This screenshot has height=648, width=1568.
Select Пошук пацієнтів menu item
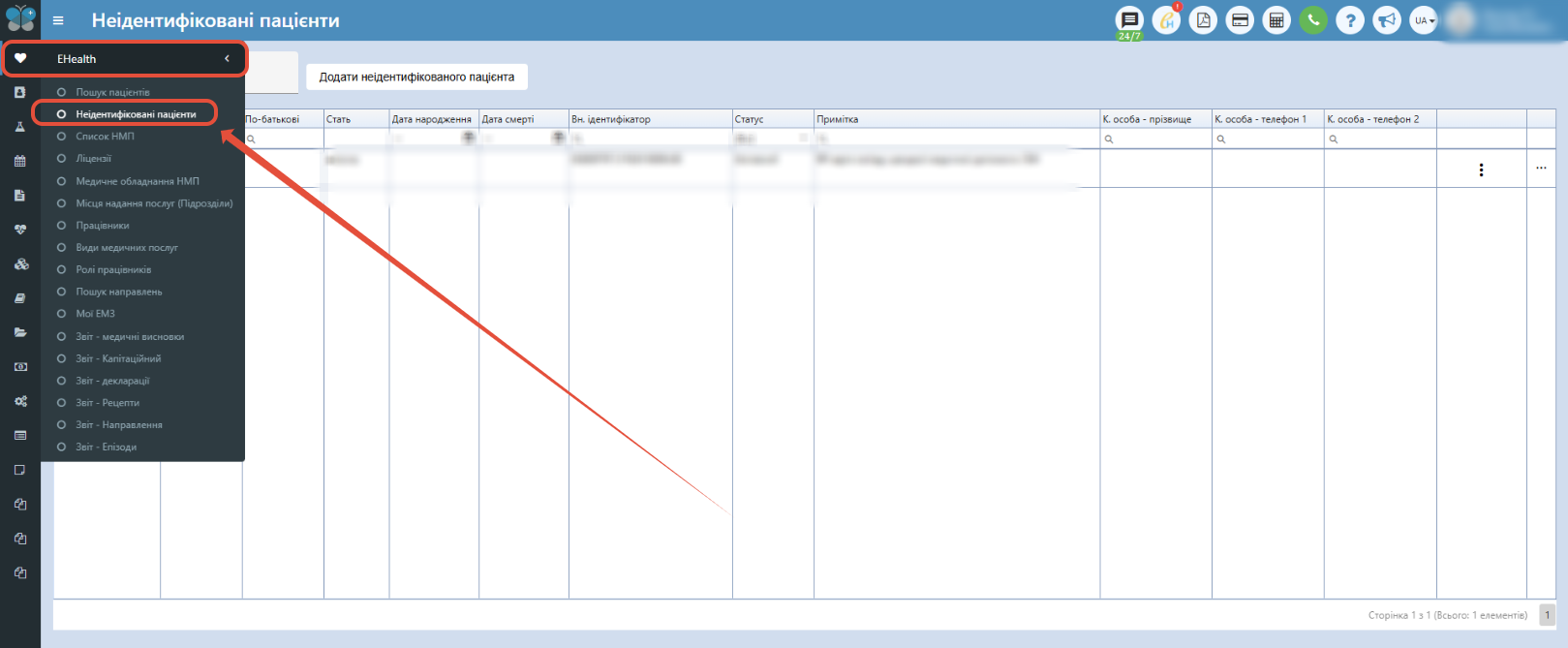tap(112, 92)
